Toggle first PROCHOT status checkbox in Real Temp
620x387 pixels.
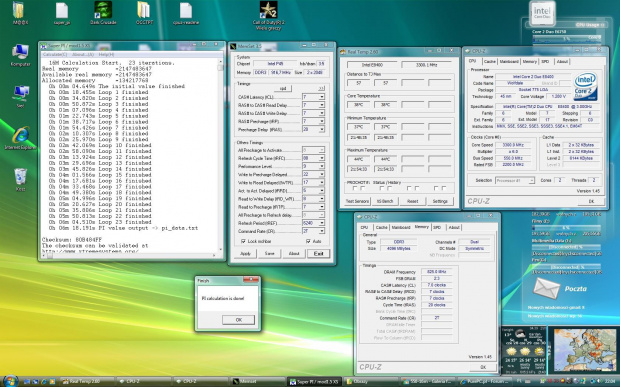click(355, 189)
